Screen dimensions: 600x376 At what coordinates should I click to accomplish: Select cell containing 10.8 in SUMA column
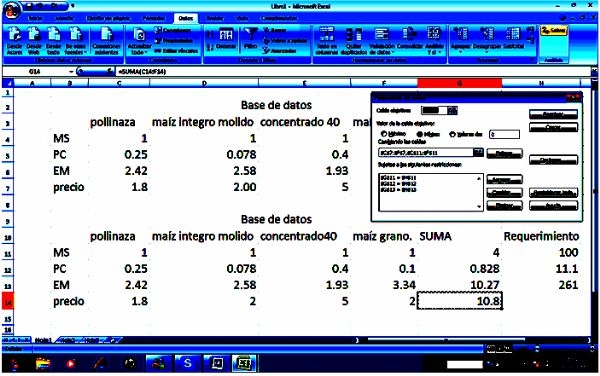pyautogui.click(x=459, y=301)
